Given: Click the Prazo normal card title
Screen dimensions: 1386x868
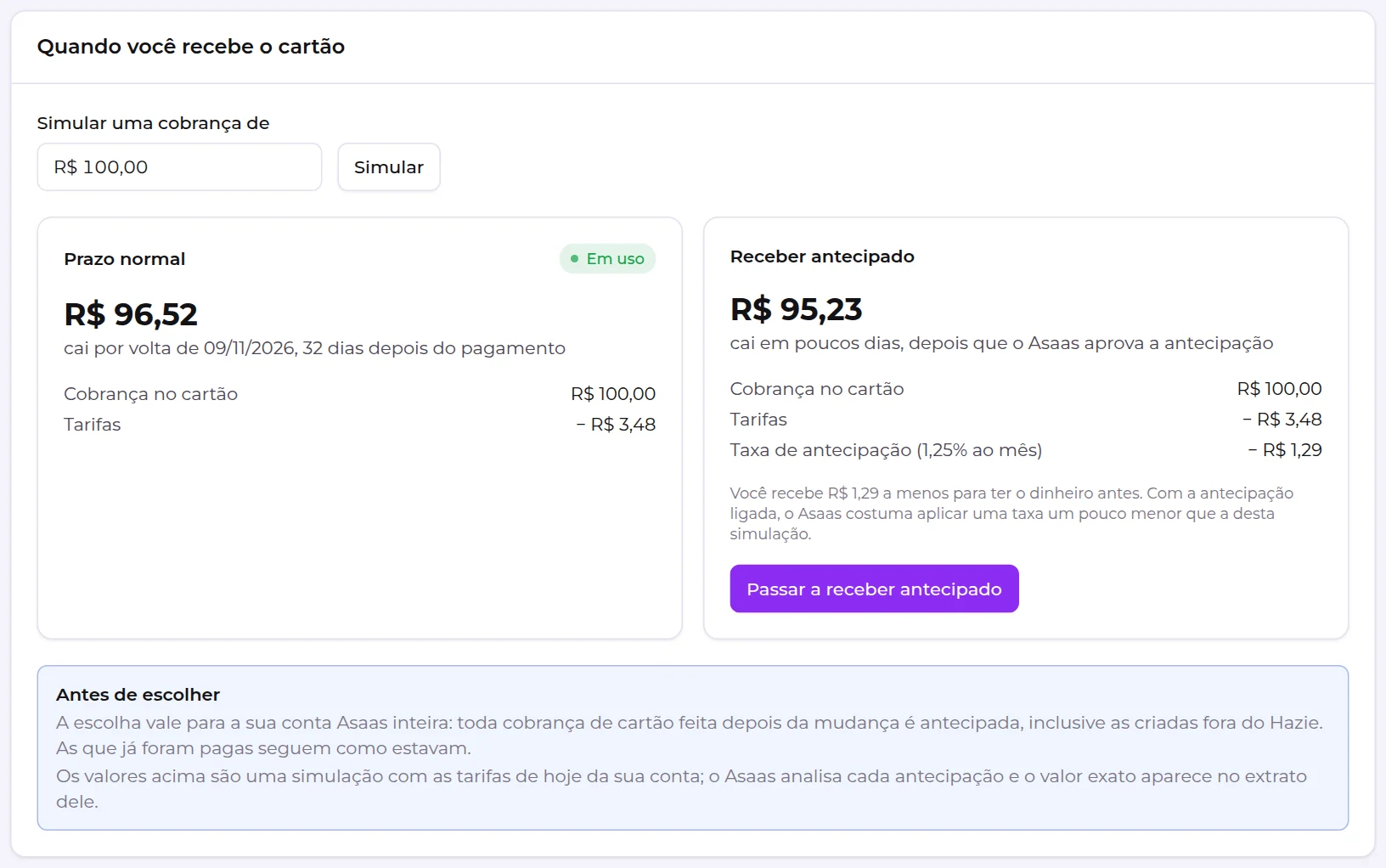Looking at the screenshot, I should click(125, 259).
